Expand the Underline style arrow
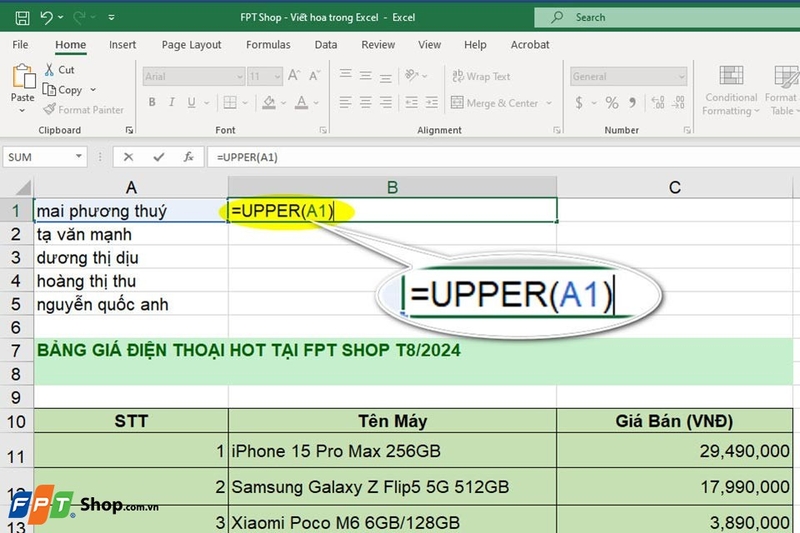Image resolution: width=800 pixels, height=533 pixels. click(207, 103)
